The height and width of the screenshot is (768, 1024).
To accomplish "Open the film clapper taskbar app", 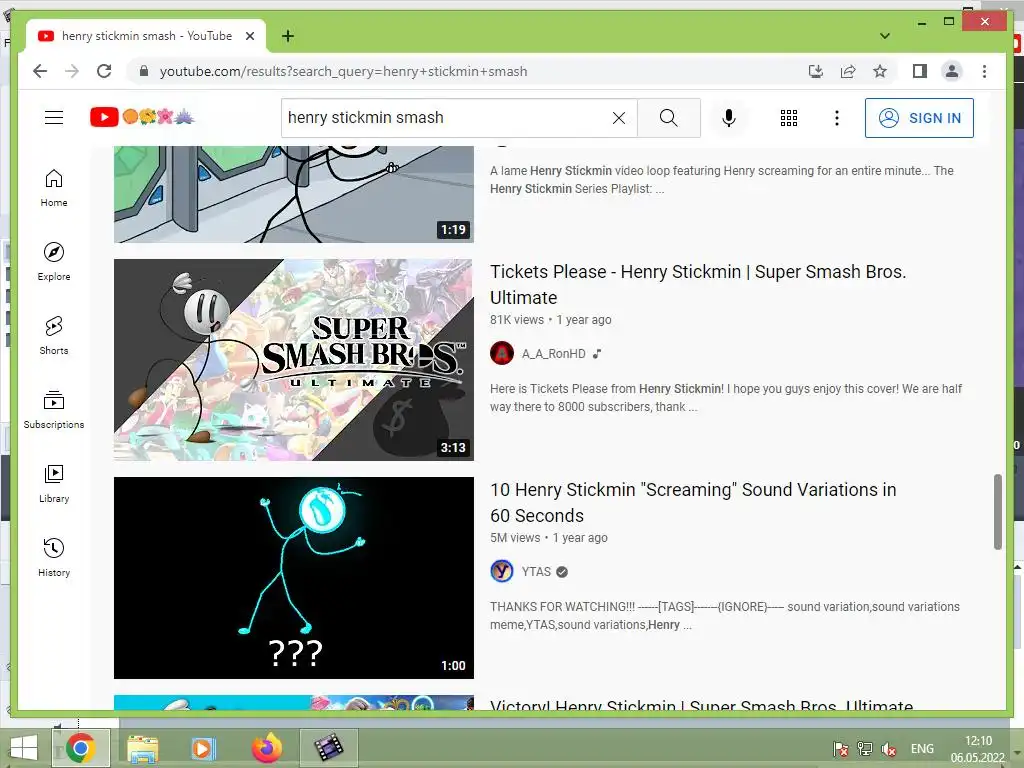I will 328,748.
